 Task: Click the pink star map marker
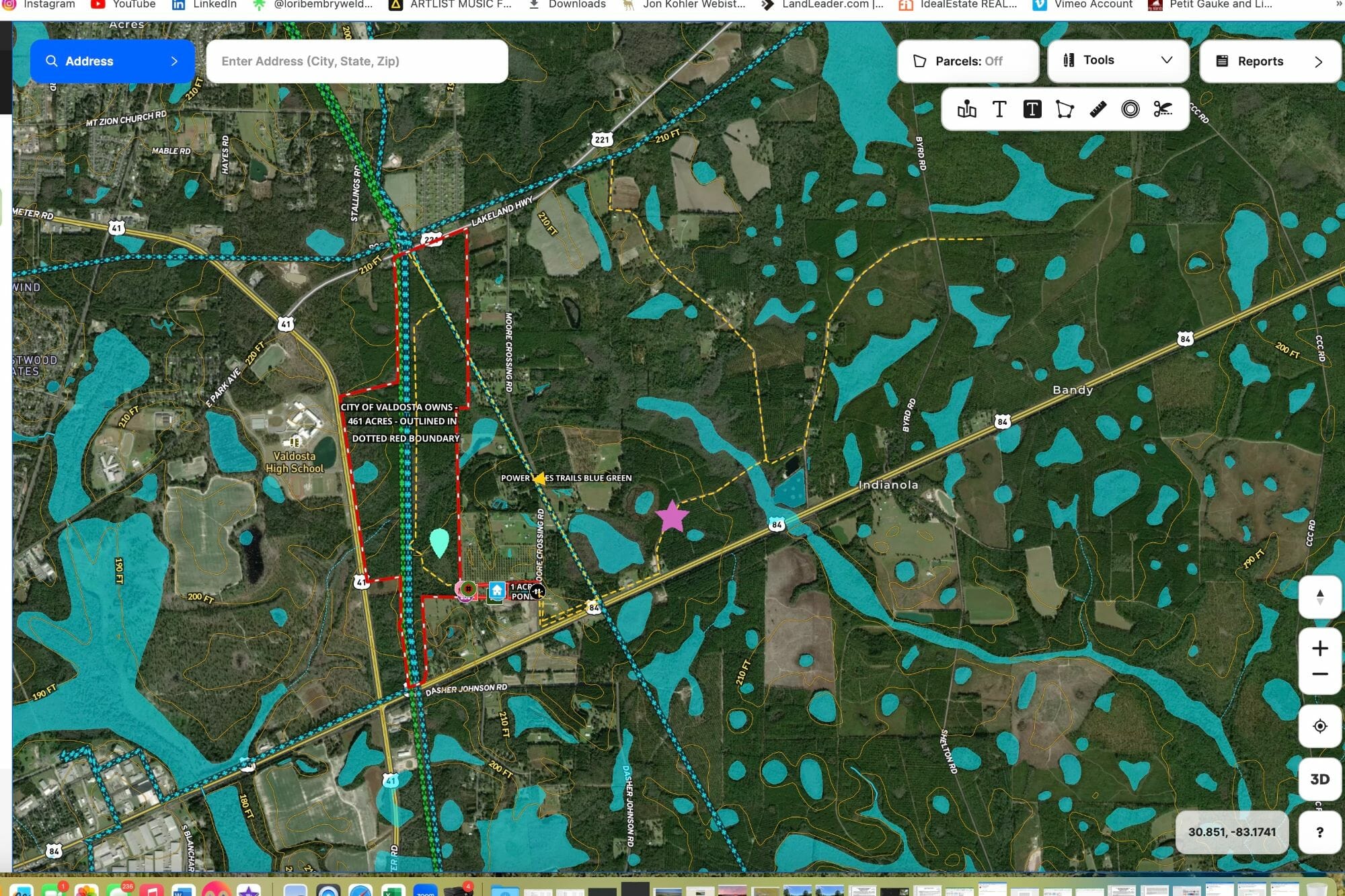coord(672,517)
